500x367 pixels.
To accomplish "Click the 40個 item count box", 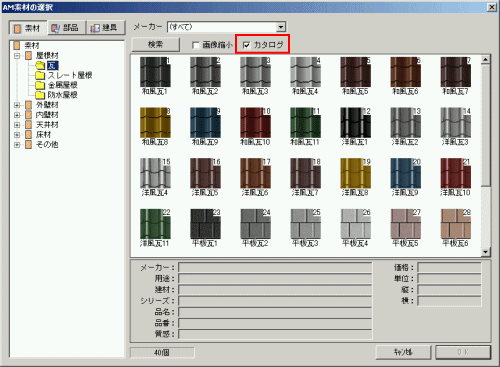I will click(162, 352).
